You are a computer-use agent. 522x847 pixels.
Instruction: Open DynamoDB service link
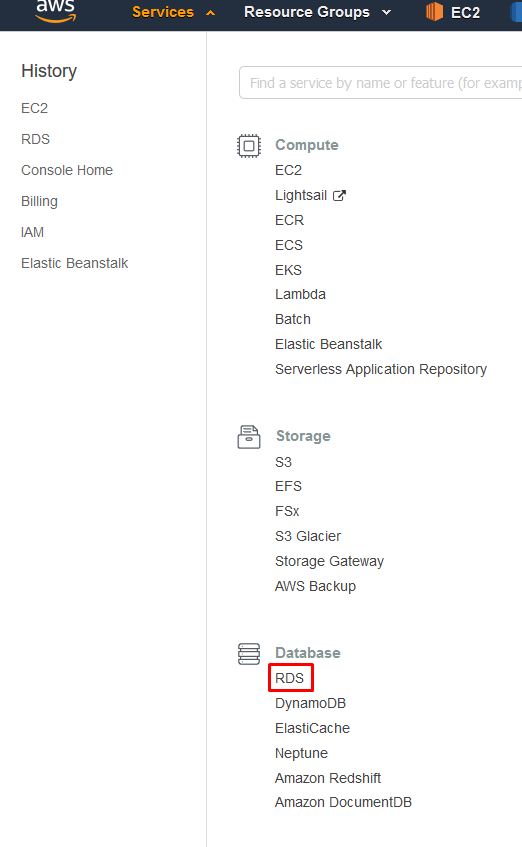310,703
